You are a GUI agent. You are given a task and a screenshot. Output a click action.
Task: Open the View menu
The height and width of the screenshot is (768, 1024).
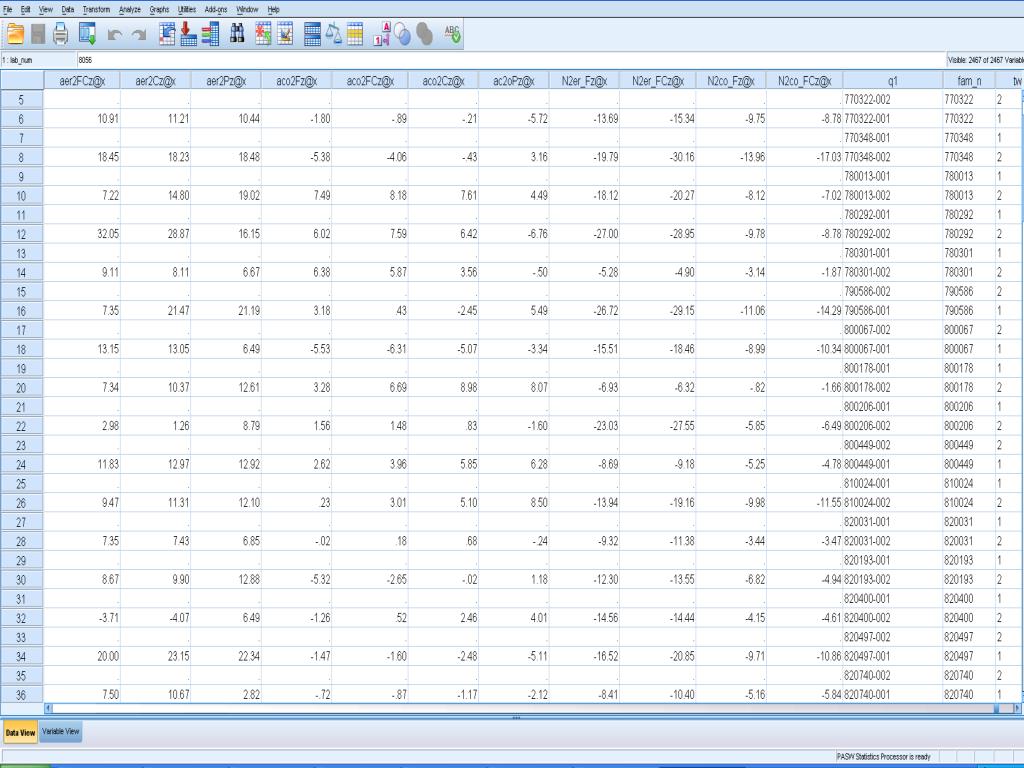point(46,9)
